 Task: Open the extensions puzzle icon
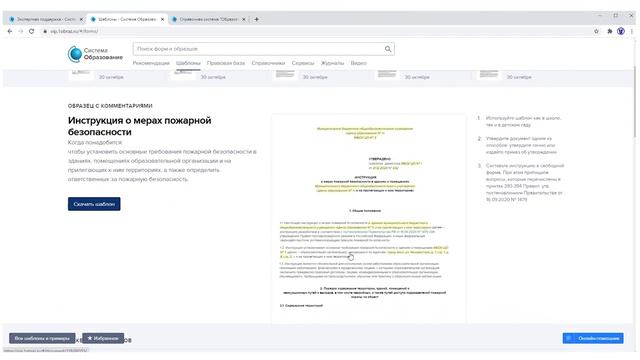tap(610, 31)
